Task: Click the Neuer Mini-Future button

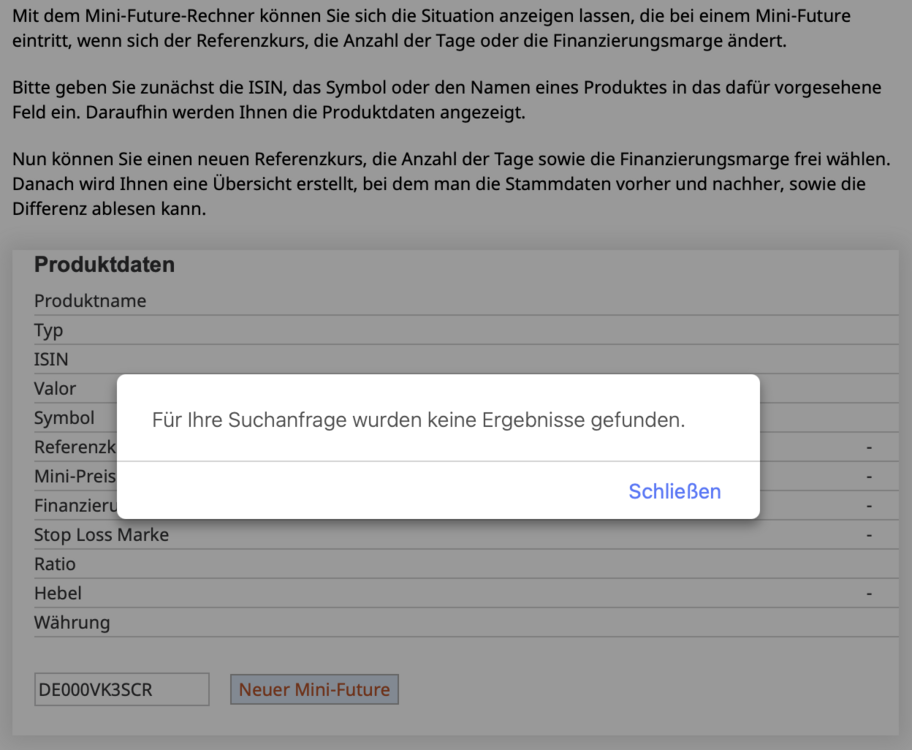Action: (314, 689)
